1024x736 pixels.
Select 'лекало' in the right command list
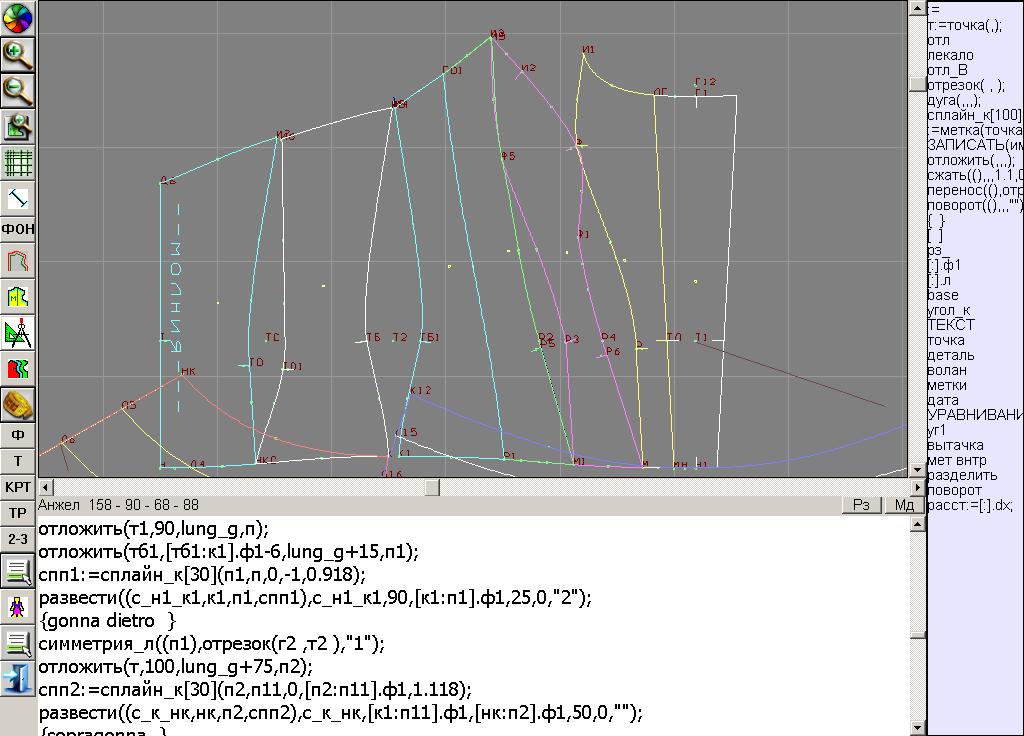tap(951, 55)
